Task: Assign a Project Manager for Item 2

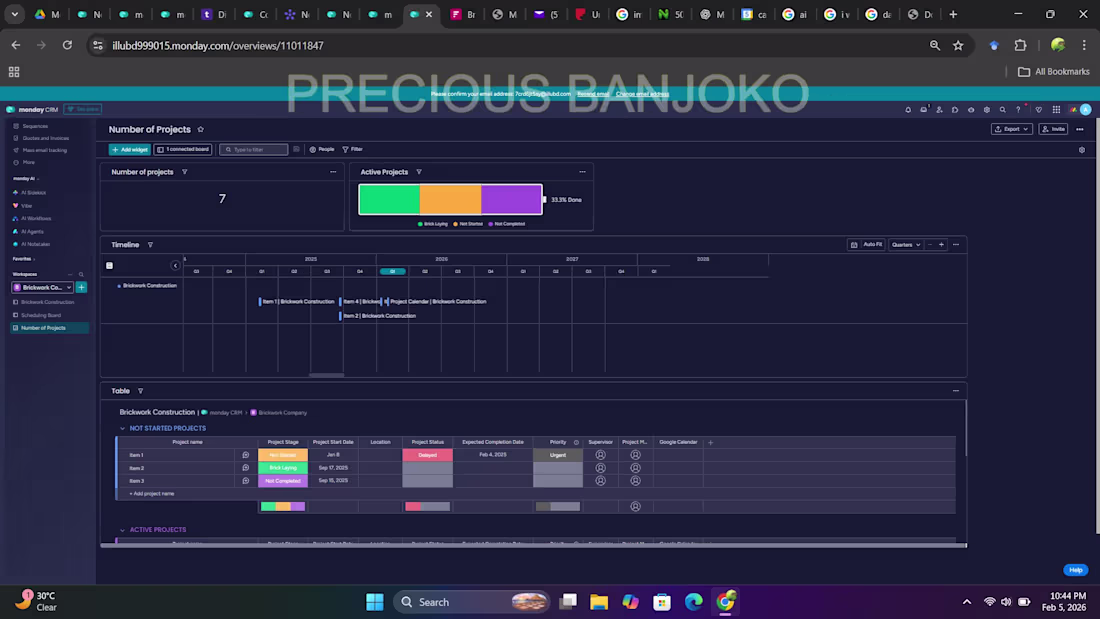Action: [635, 468]
